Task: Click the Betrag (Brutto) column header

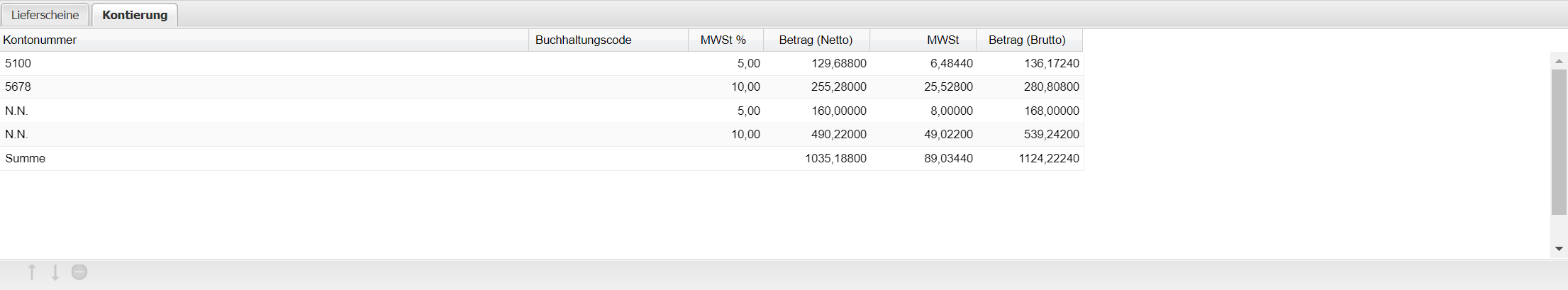Action: click(x=1028, y=40)
